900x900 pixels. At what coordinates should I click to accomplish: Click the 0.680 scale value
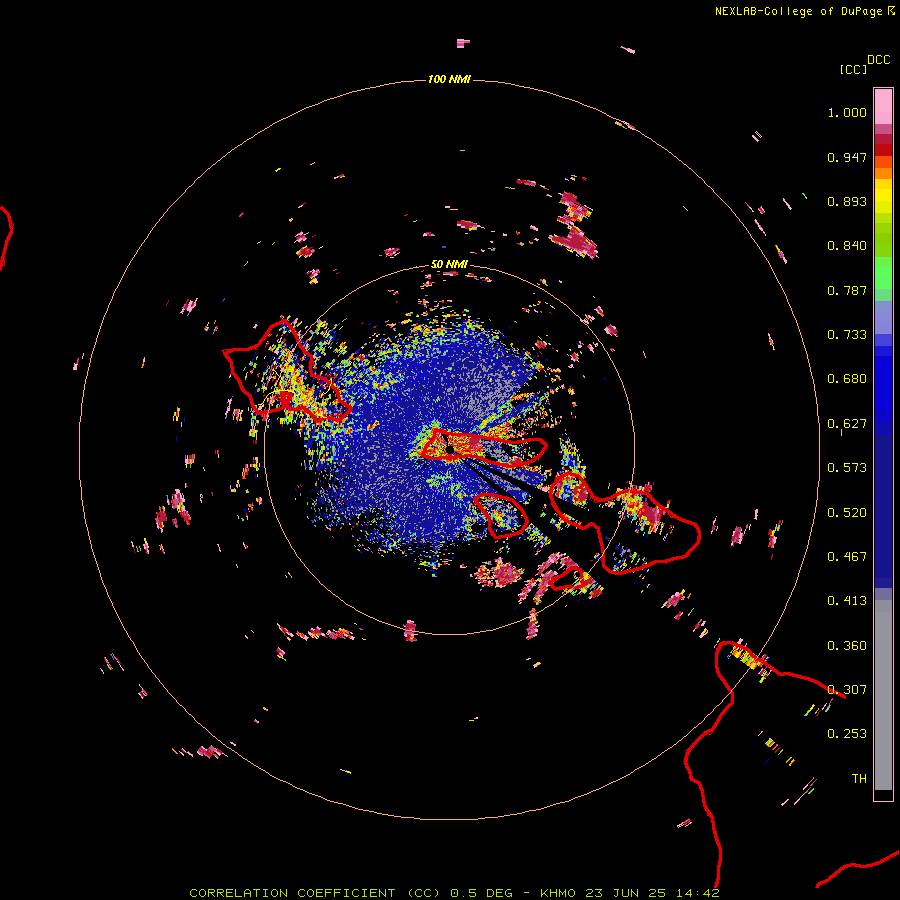847,379
